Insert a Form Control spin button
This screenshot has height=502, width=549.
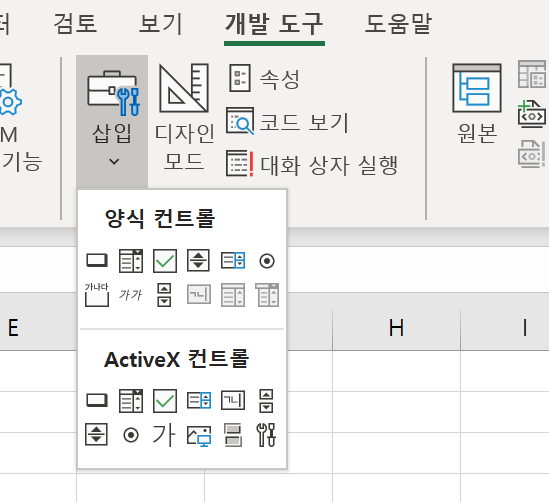[x=199, y=260]
